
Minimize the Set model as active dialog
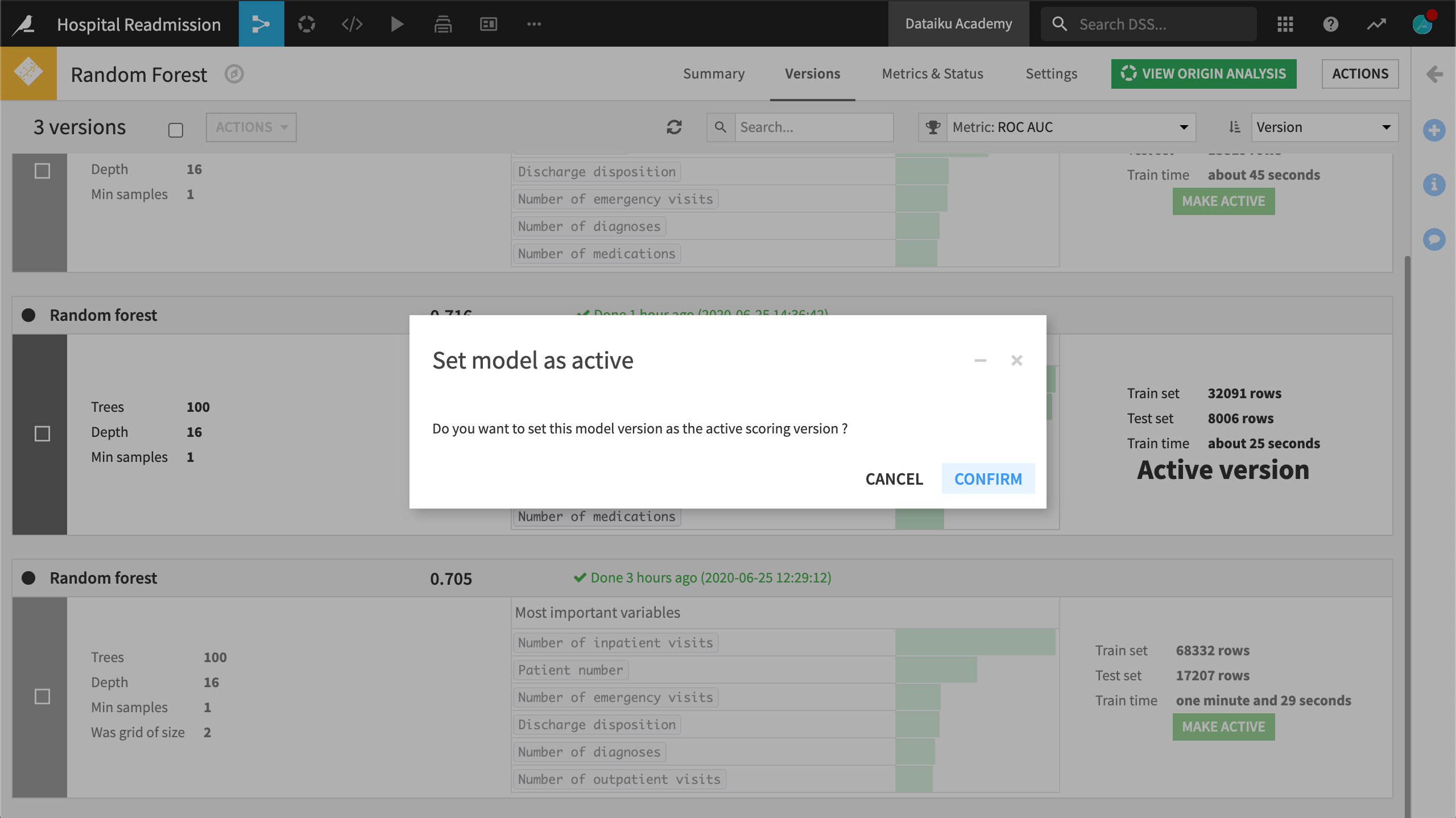point(981,361)
